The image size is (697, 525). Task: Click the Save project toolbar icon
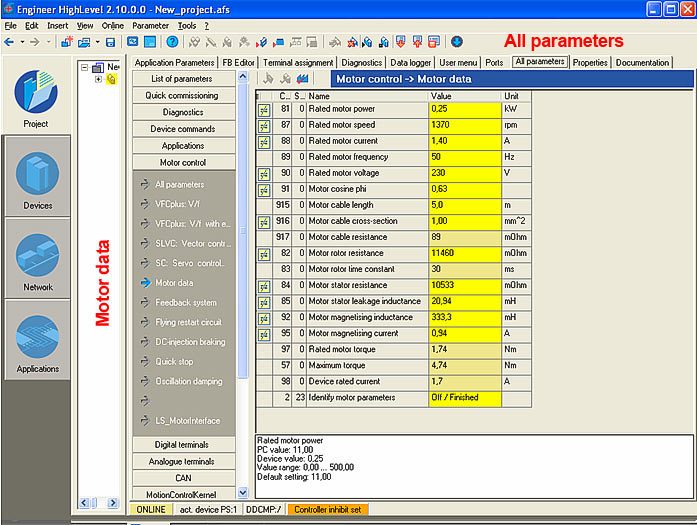(x=110, y=42)
